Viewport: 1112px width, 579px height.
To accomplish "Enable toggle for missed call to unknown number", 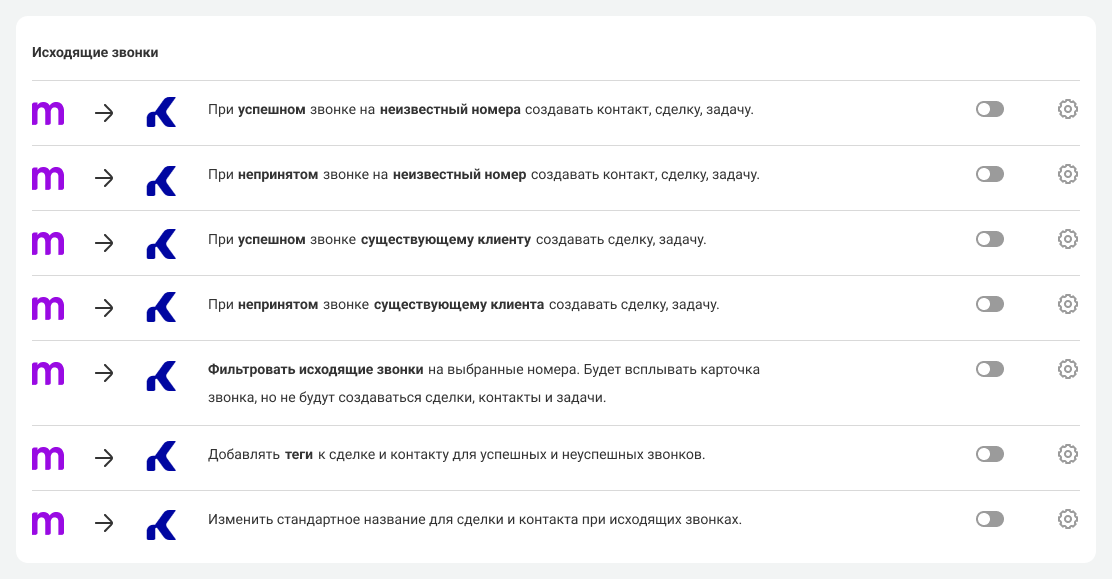I will coord(989,175).
